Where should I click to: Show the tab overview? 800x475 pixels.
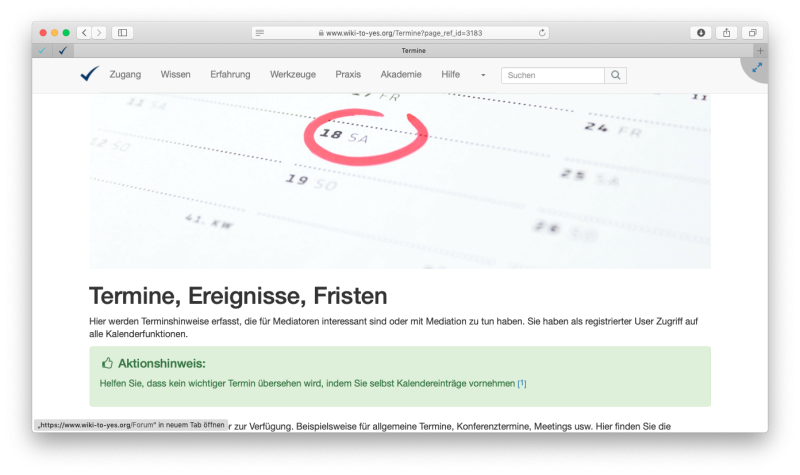(753, 33)
